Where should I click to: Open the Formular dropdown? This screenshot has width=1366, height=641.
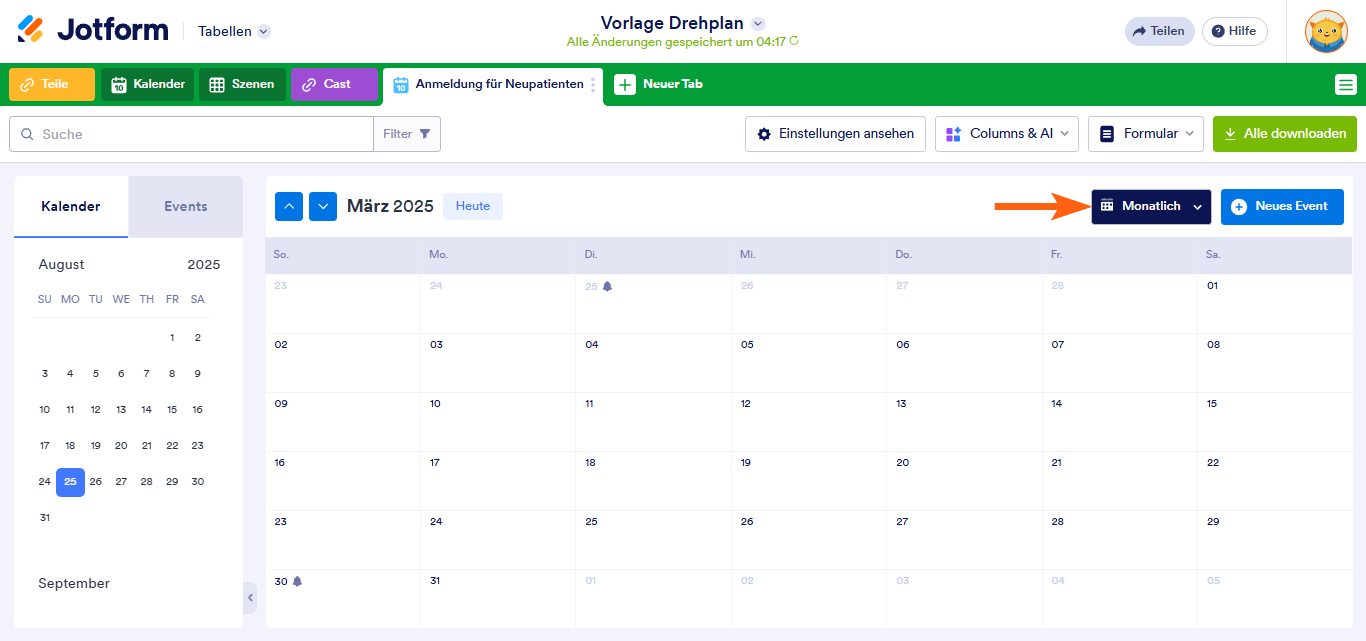click(x=1146, y=134)
